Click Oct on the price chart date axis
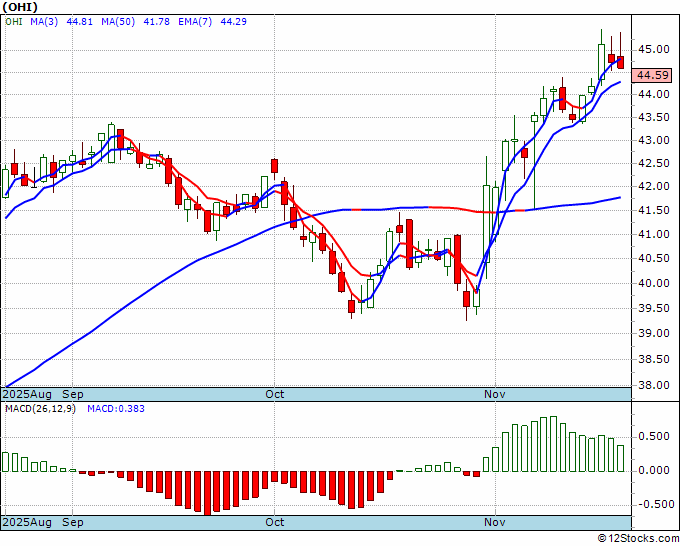The height and width of the screenshot is (546, 680). (275, 394)
